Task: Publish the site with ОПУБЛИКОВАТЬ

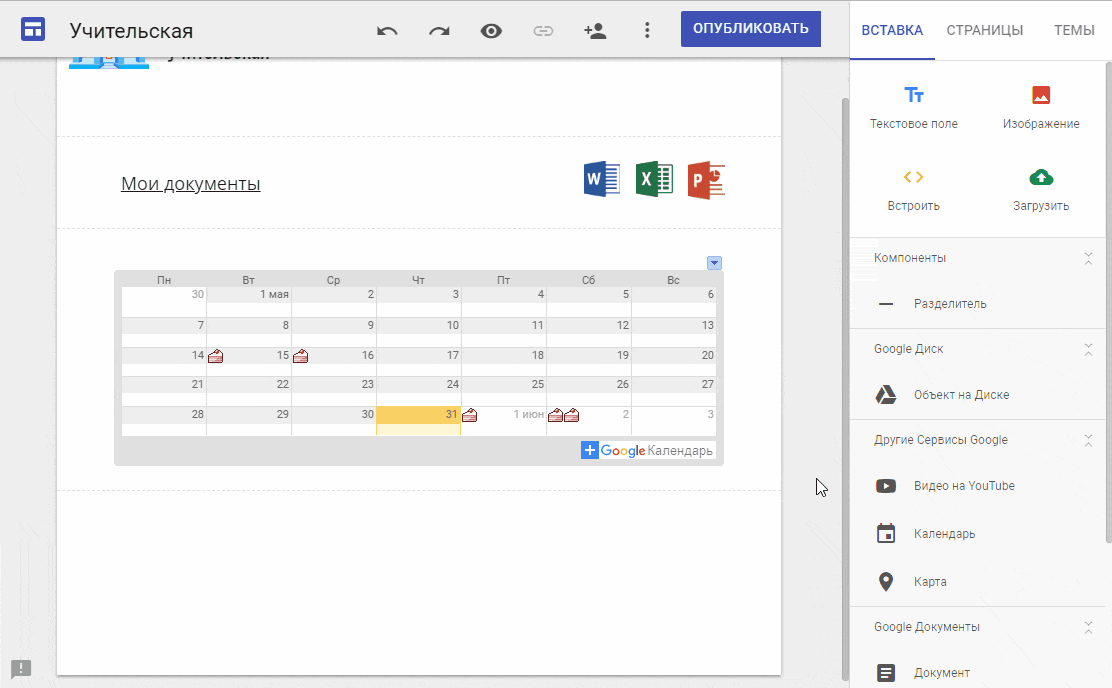Action: [x=750, y=28]
